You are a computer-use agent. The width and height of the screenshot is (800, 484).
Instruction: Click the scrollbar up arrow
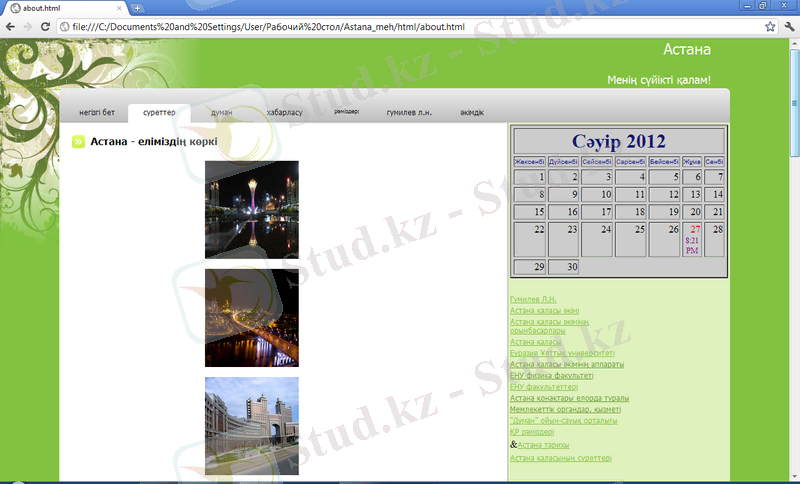794,44
